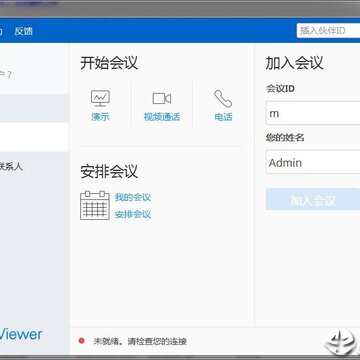The width and height of the screenshot is (360, 360).
Task: Open 安排会议 scheduling link
Action: pos(133,214)
